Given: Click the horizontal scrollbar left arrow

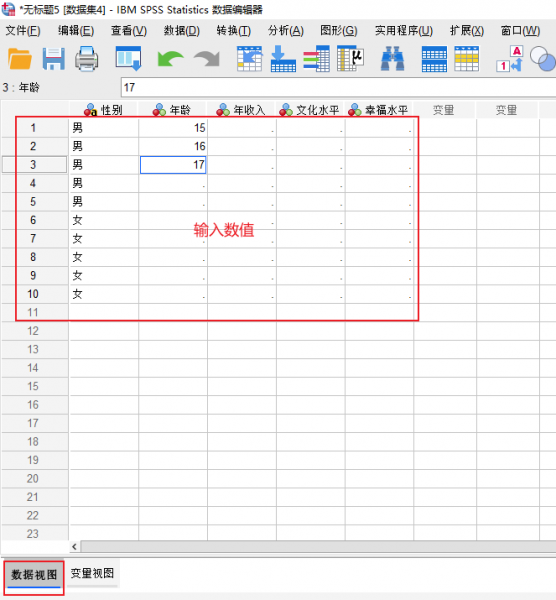Looking at the screenshot, I should [x=74, y=547].
